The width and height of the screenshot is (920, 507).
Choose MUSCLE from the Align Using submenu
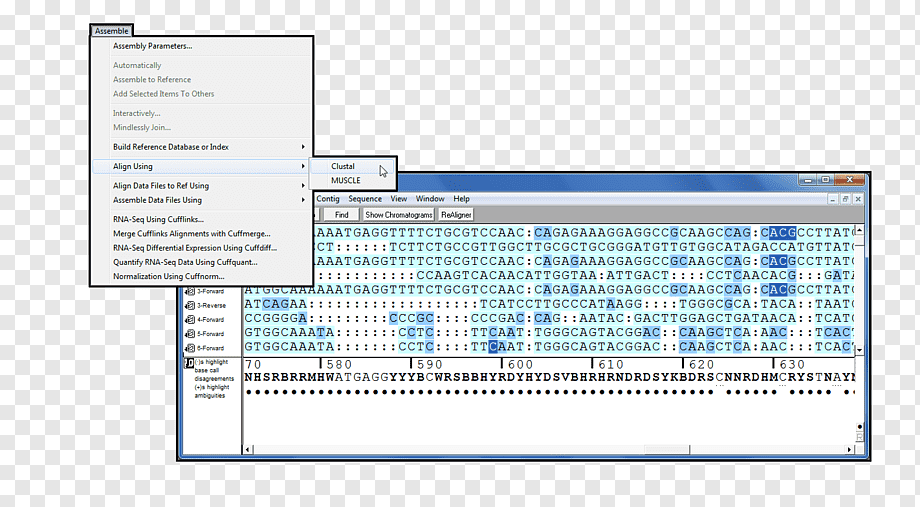(x=346, y=180)
